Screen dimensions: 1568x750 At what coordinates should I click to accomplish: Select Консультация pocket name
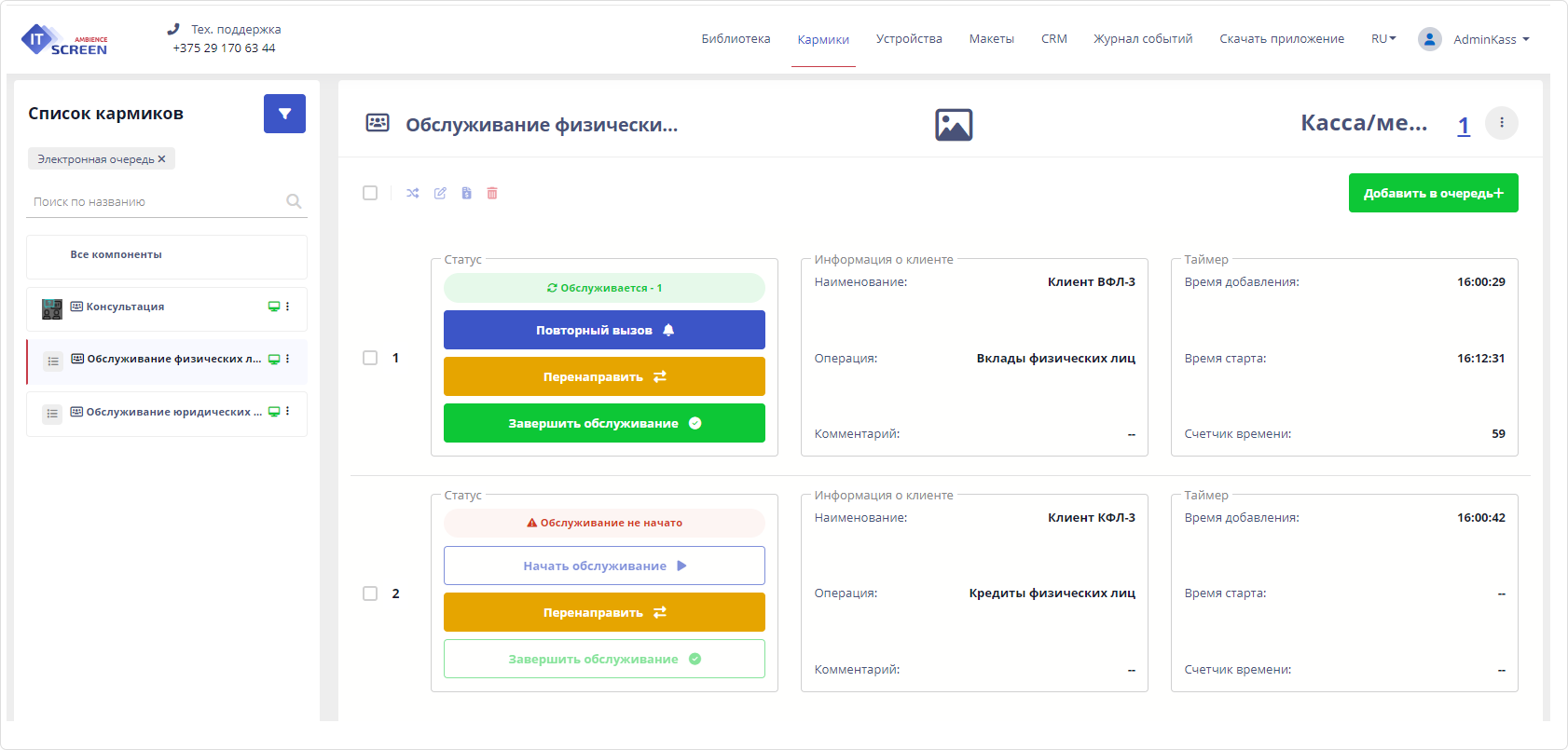[125, 307]
